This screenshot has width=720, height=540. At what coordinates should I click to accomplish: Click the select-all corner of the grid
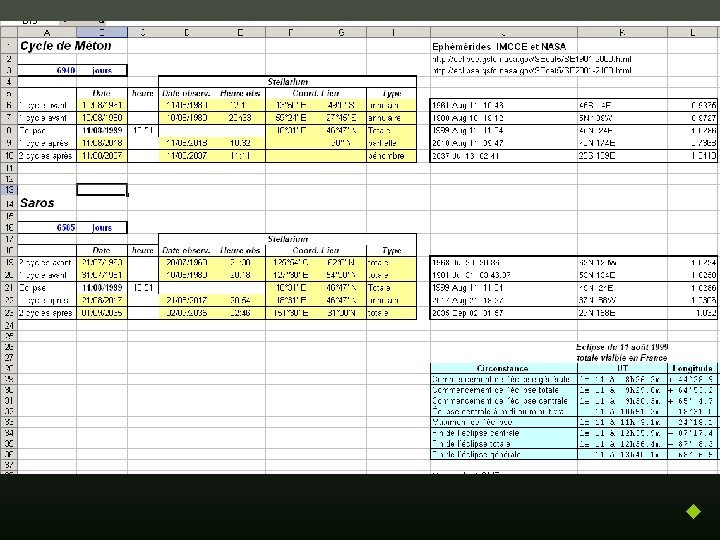9,33
